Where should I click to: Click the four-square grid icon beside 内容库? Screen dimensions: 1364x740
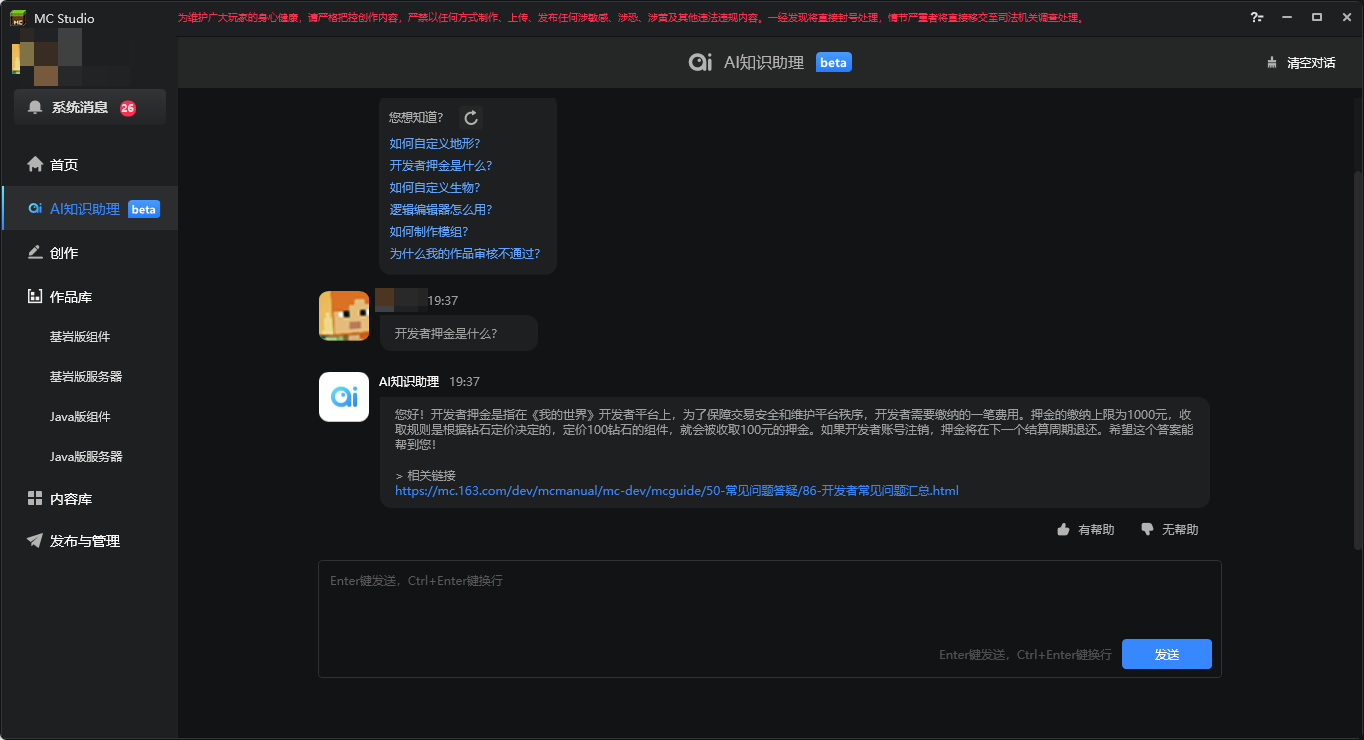pos(35,498)
